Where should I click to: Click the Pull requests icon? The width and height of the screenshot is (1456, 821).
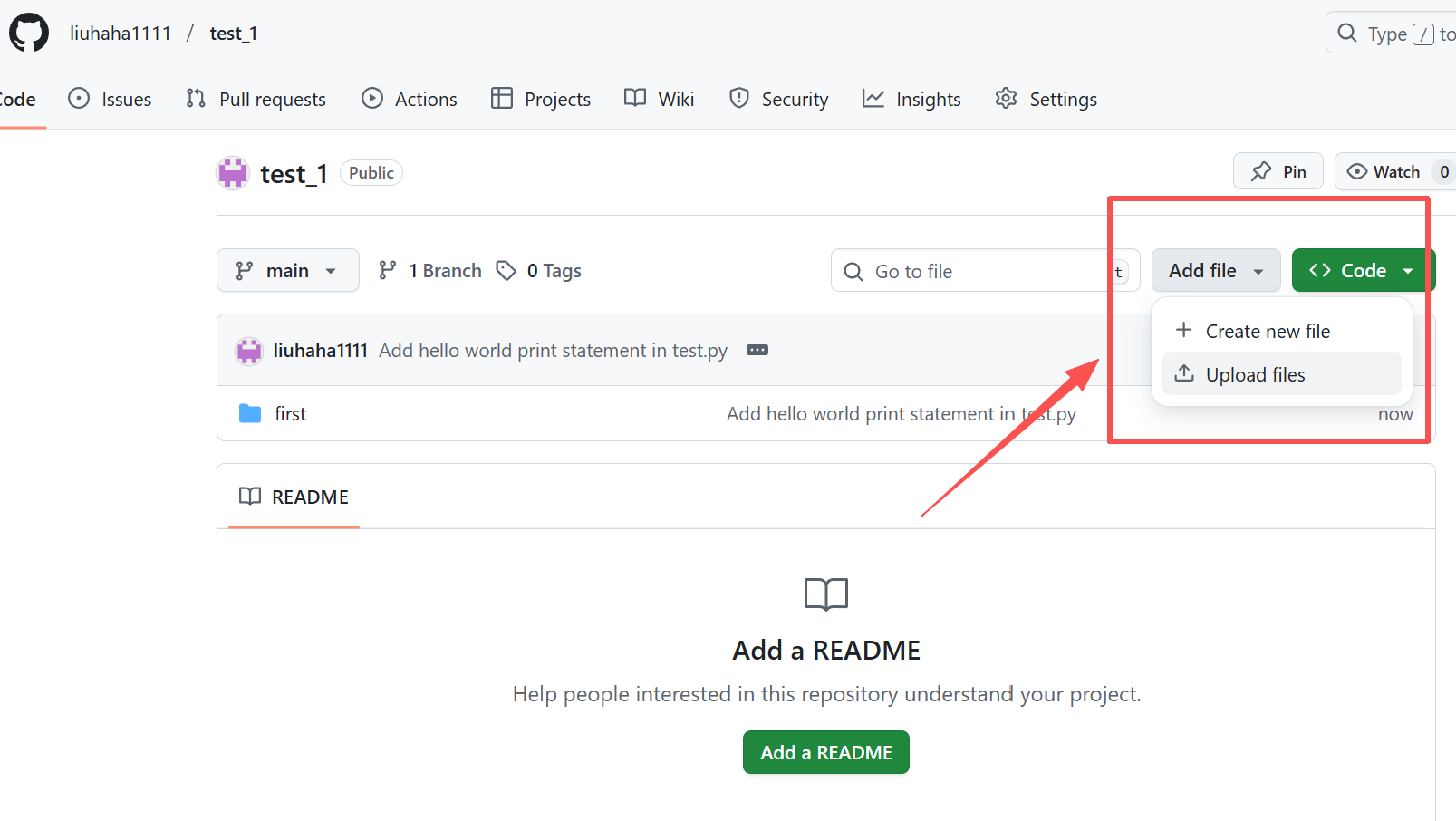(x=196, y=98)
